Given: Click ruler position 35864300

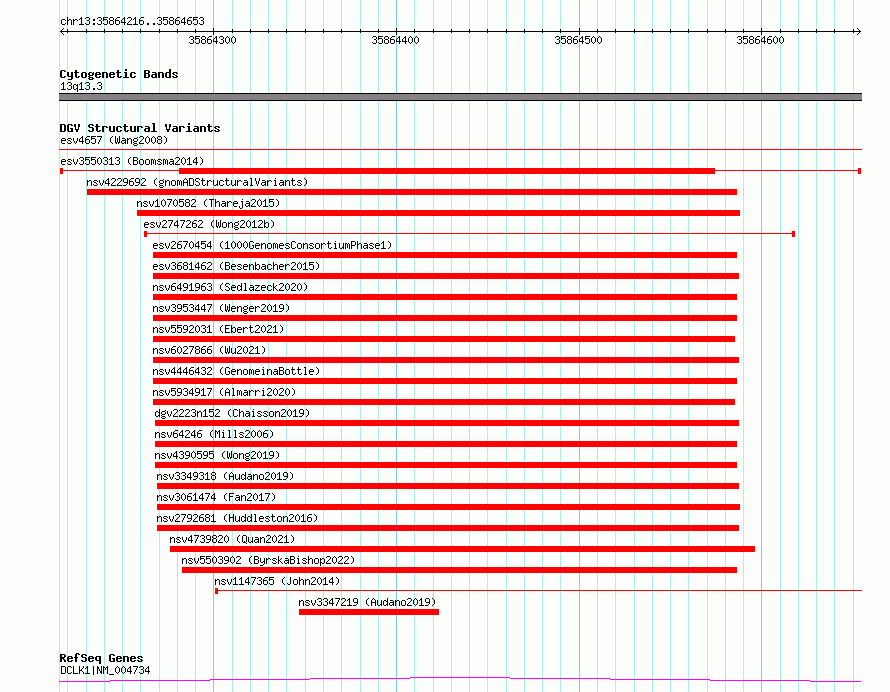Looking at the screenshot, I should (212, 40).
